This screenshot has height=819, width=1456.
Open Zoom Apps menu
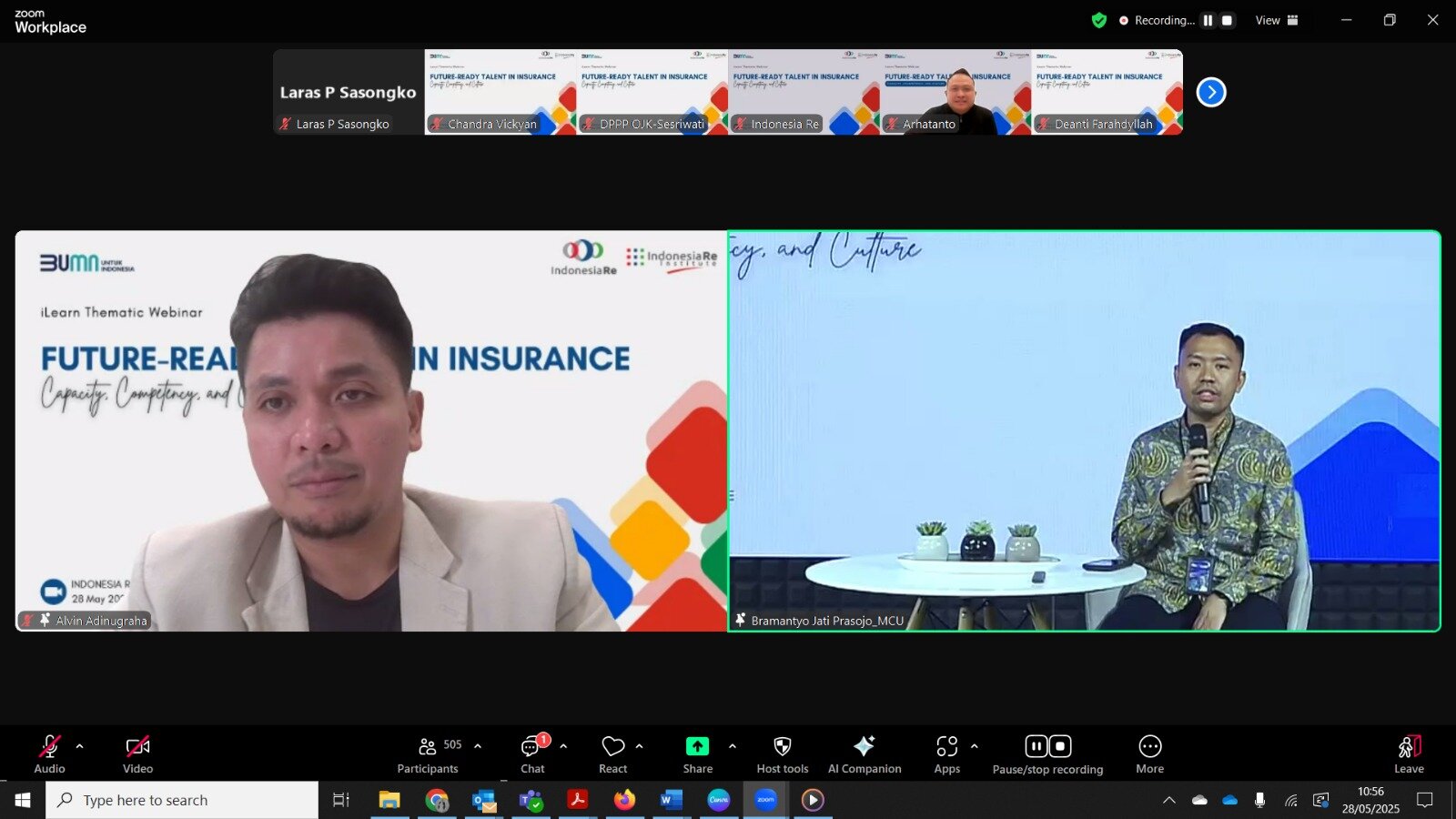click(946, 754)
